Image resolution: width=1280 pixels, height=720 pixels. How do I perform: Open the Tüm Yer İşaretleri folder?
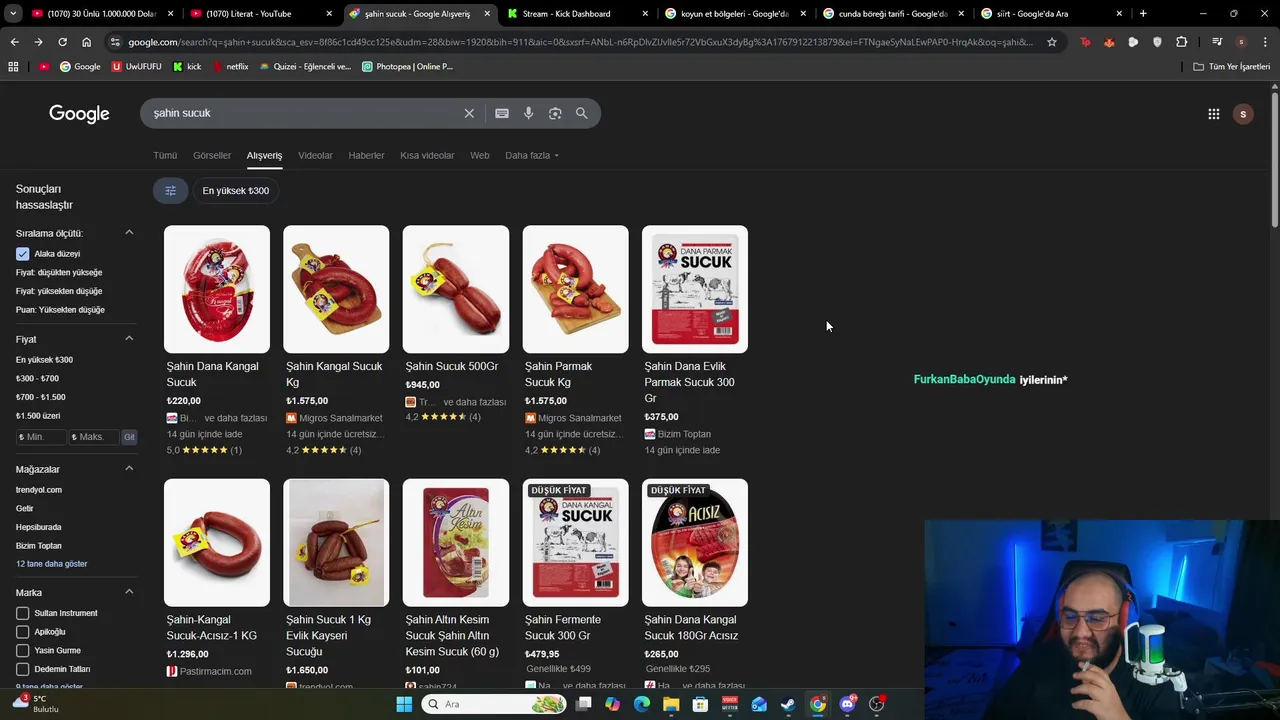[1232, 67]
